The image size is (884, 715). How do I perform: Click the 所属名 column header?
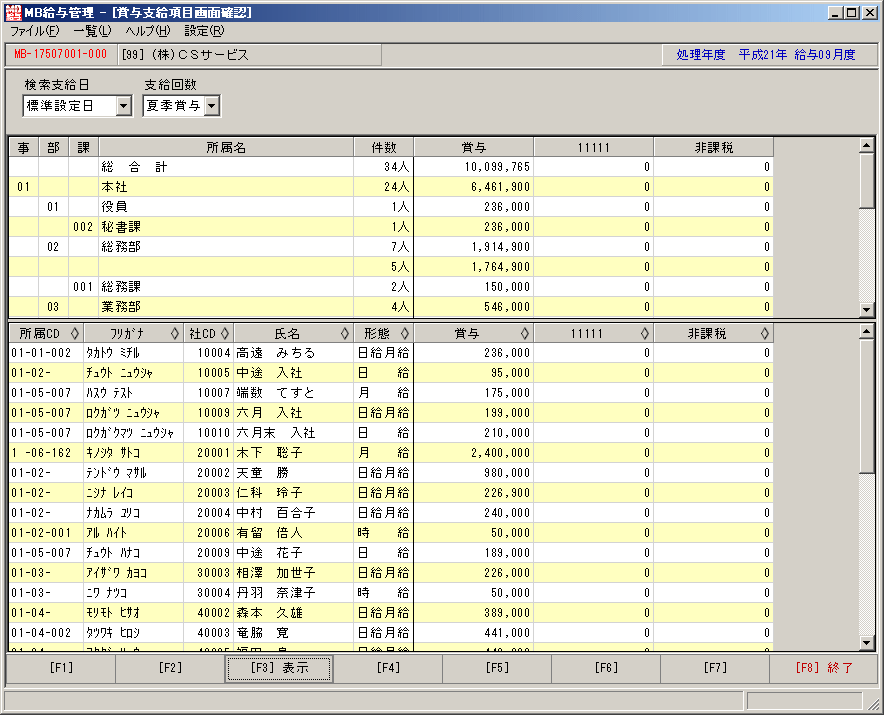pos(226,147)
